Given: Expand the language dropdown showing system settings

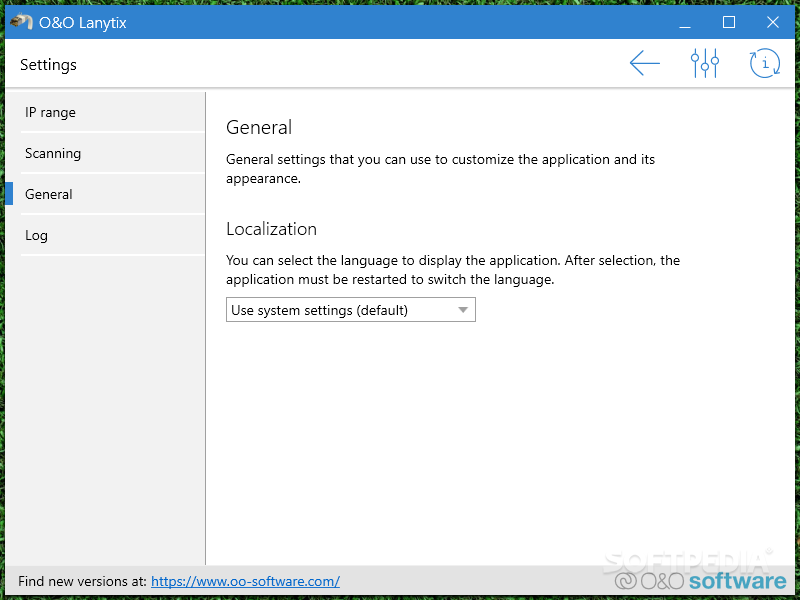Looking at the screenshot, I should (351, 310).
